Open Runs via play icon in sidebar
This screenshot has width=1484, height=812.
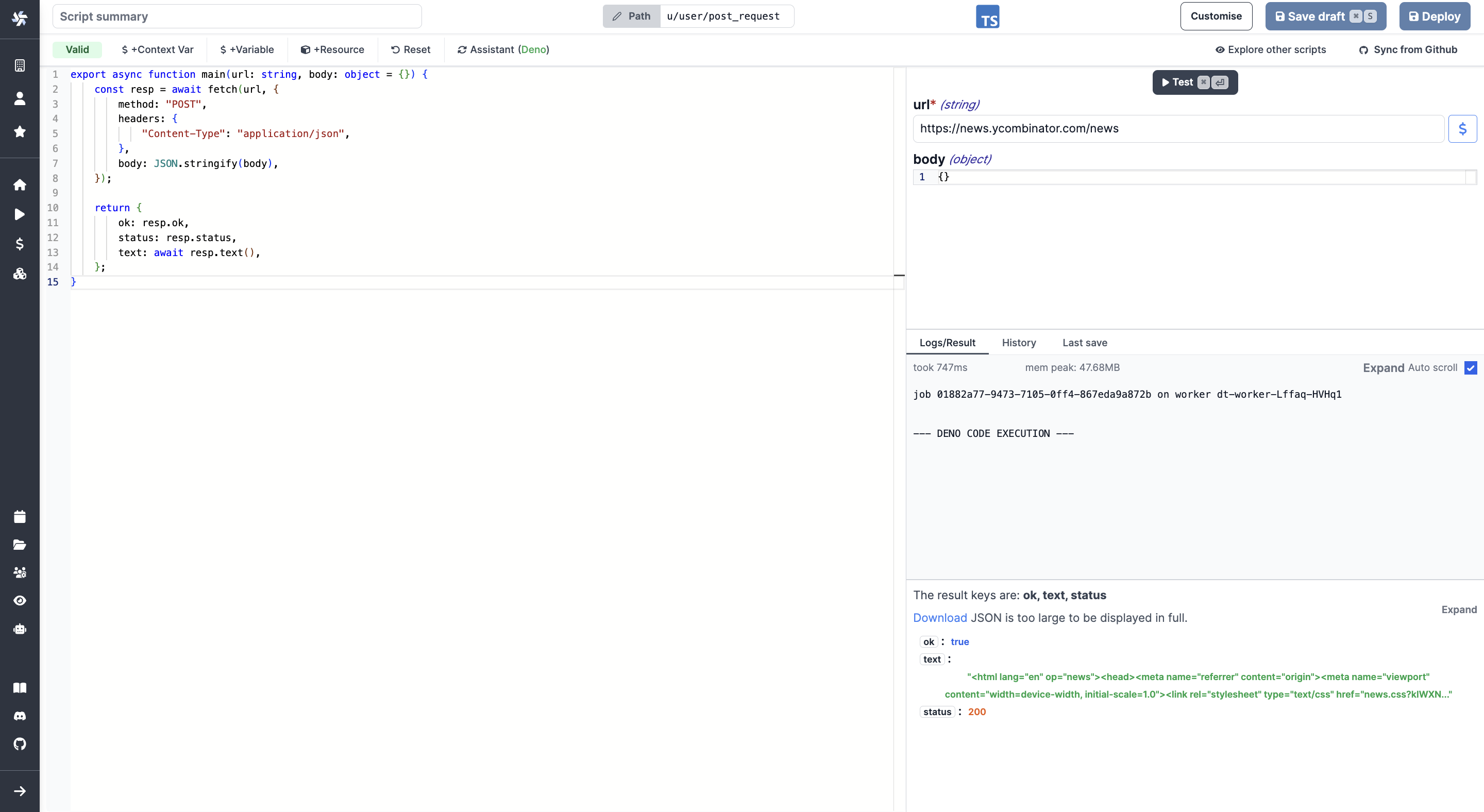click(20, 214)
